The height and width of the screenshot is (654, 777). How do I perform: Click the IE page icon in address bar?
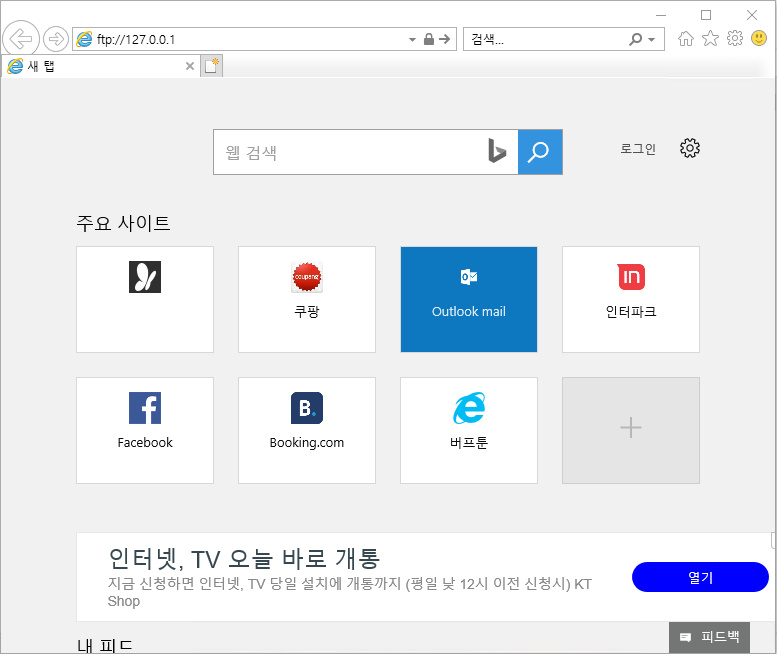coord(84,39)
